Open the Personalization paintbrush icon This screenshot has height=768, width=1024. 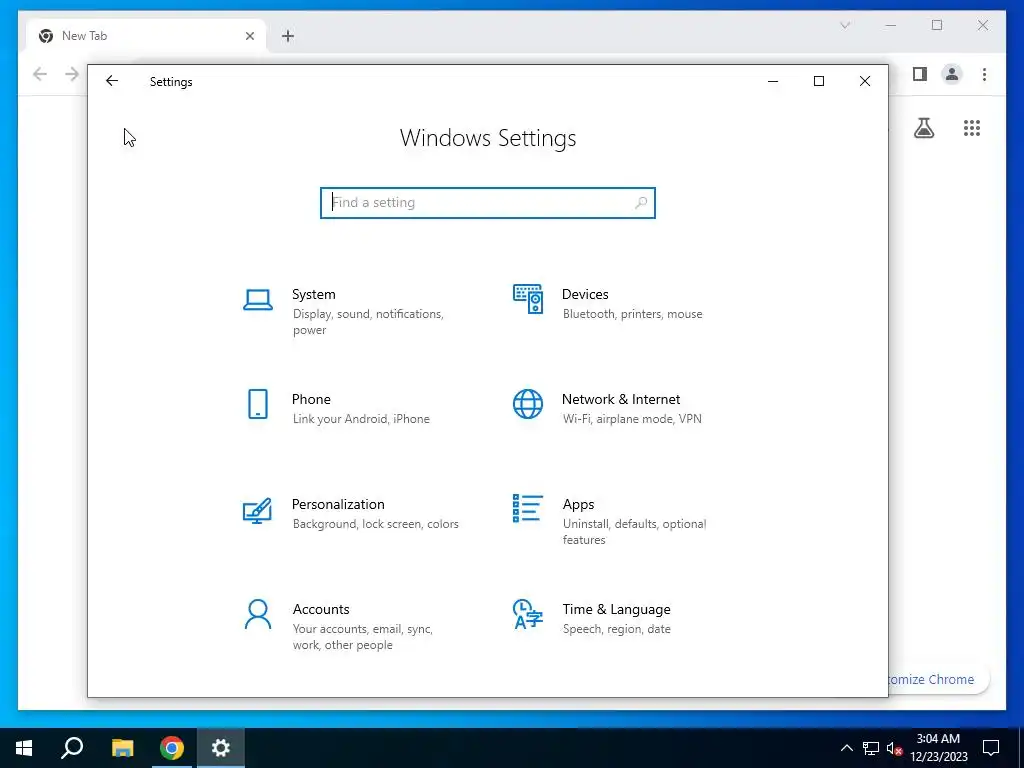click(257, 511)
